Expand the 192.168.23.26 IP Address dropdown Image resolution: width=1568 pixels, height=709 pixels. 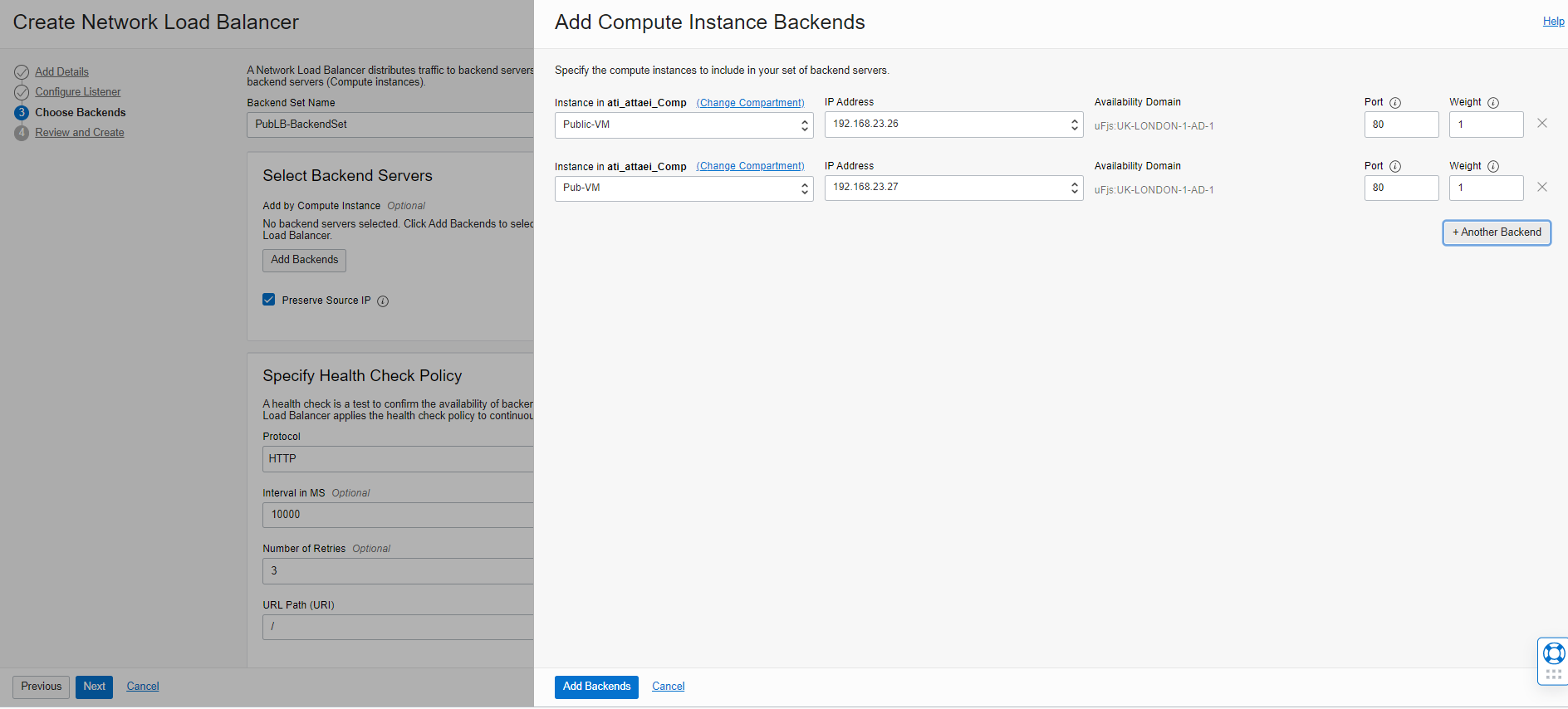pos(953,125)
